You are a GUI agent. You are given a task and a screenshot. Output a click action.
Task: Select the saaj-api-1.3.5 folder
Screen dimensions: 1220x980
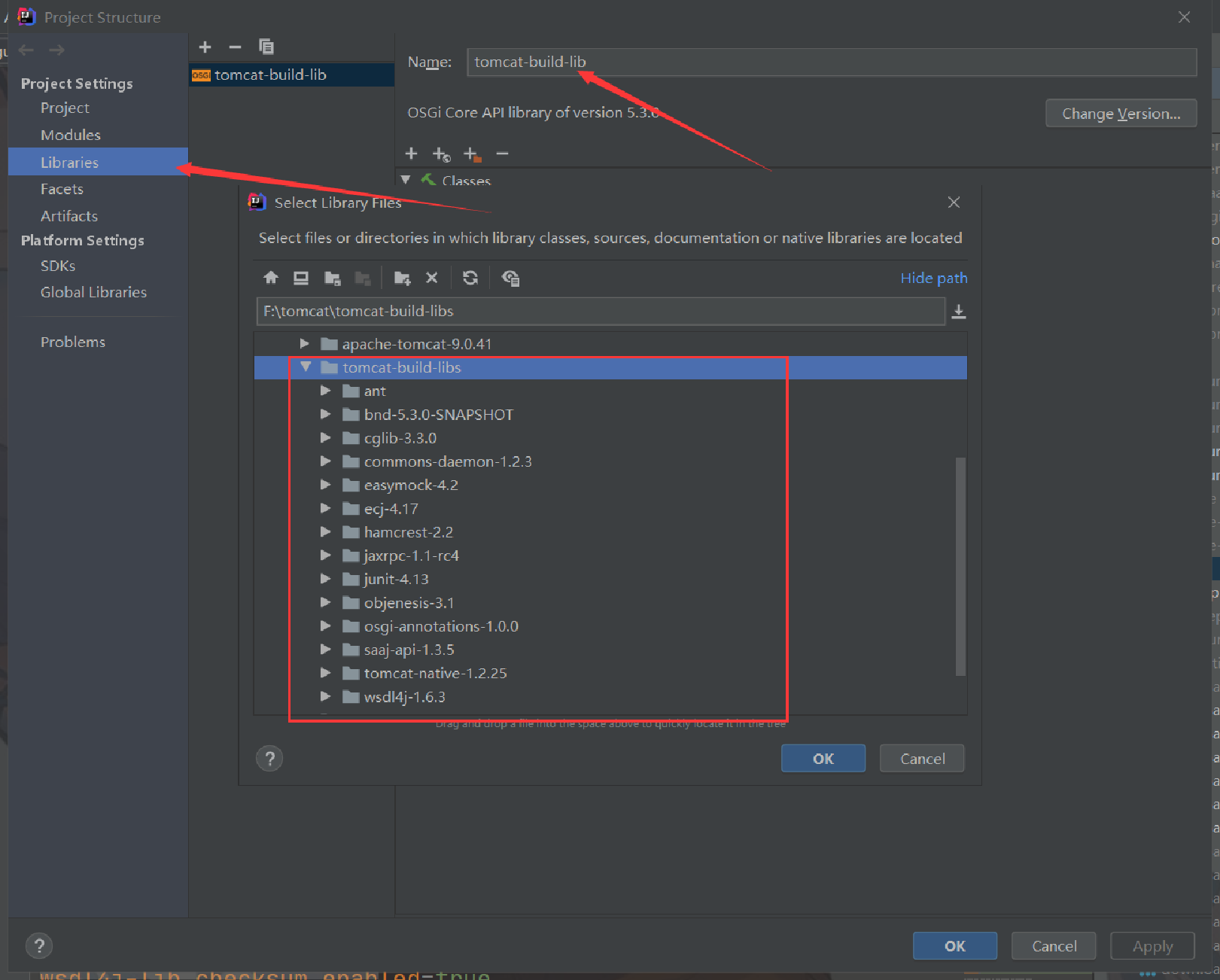(x=409, y=650)
